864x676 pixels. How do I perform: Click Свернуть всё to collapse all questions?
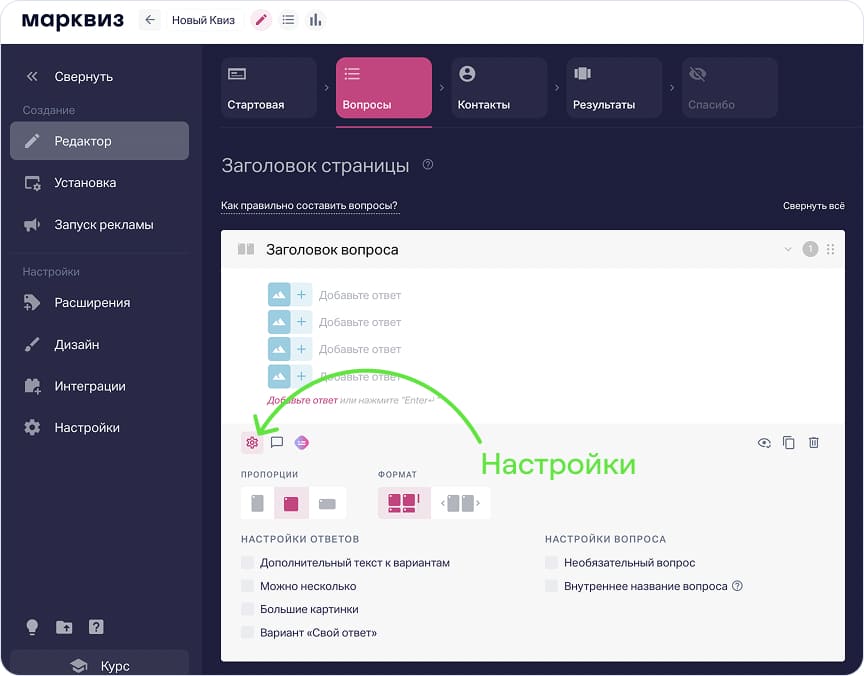(x=813, y=206)
